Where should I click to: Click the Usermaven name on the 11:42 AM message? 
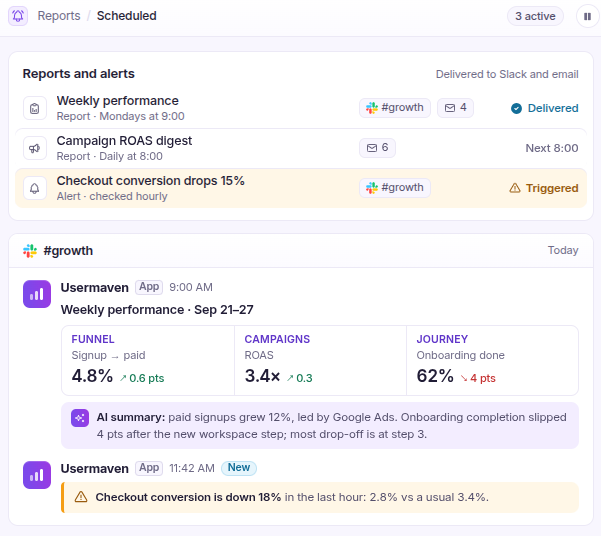(95, 469)
